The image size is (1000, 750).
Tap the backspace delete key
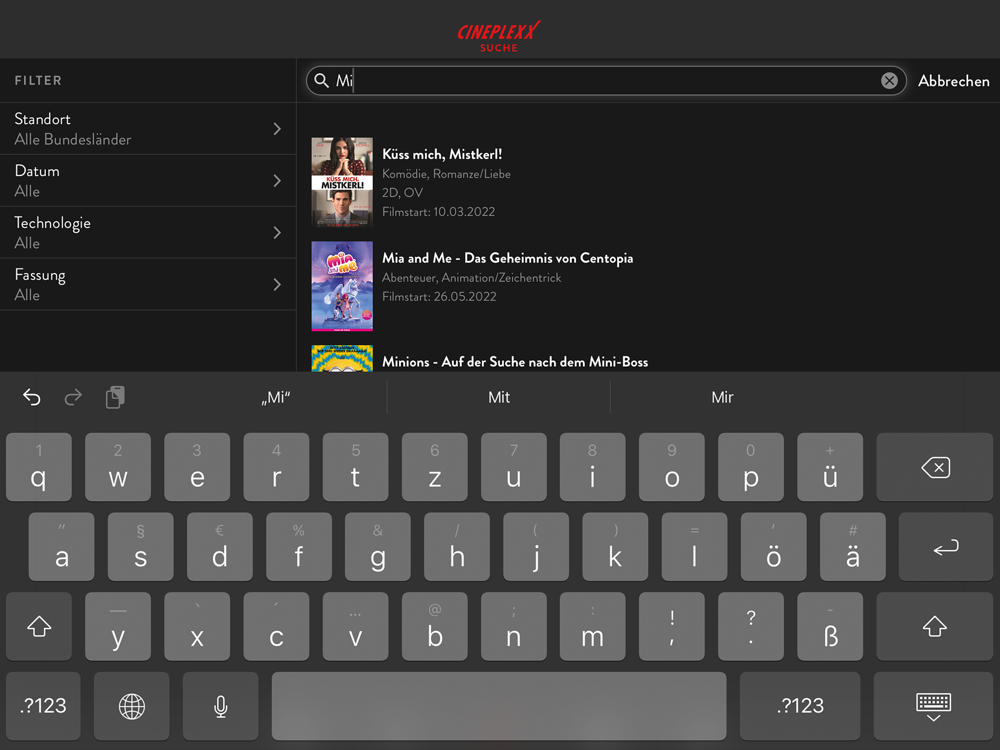pos(934,467)
